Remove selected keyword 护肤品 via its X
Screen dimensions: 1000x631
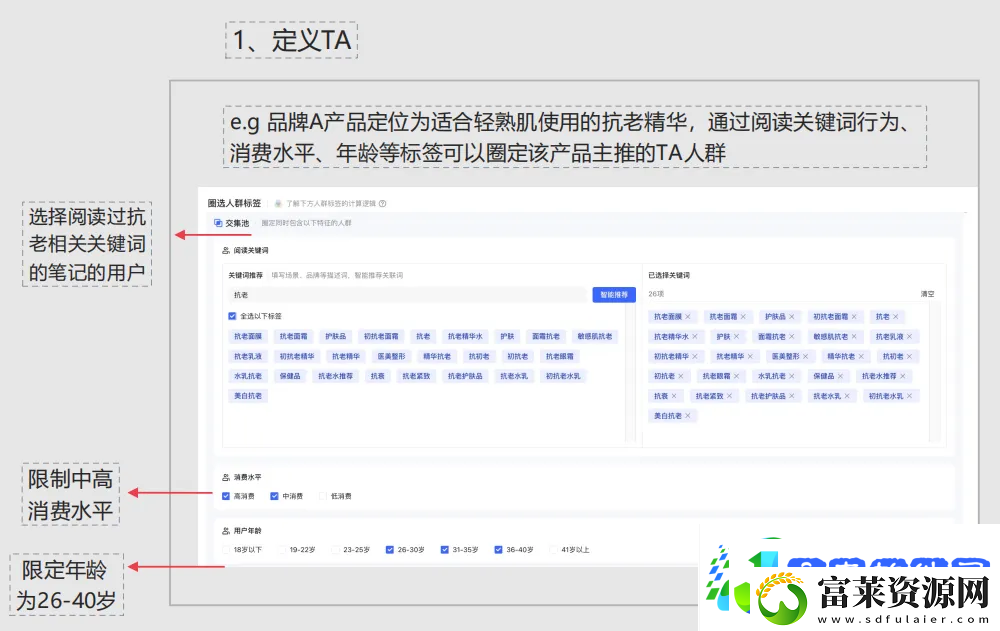pyautogui.click(x=791, y=316)
